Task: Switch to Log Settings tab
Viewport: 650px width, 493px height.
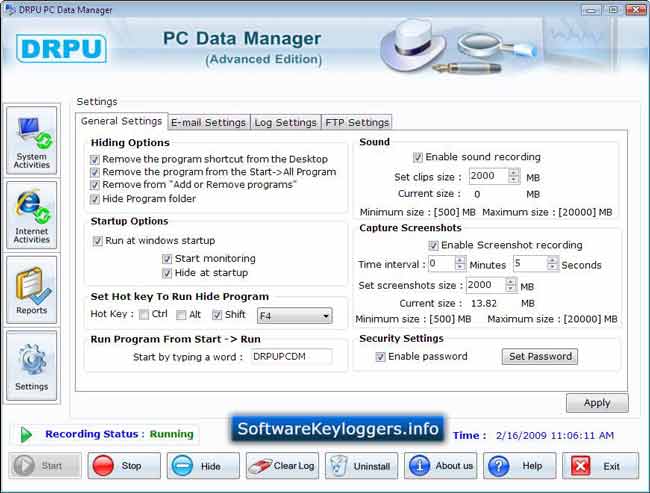Action: coord(286,122)
